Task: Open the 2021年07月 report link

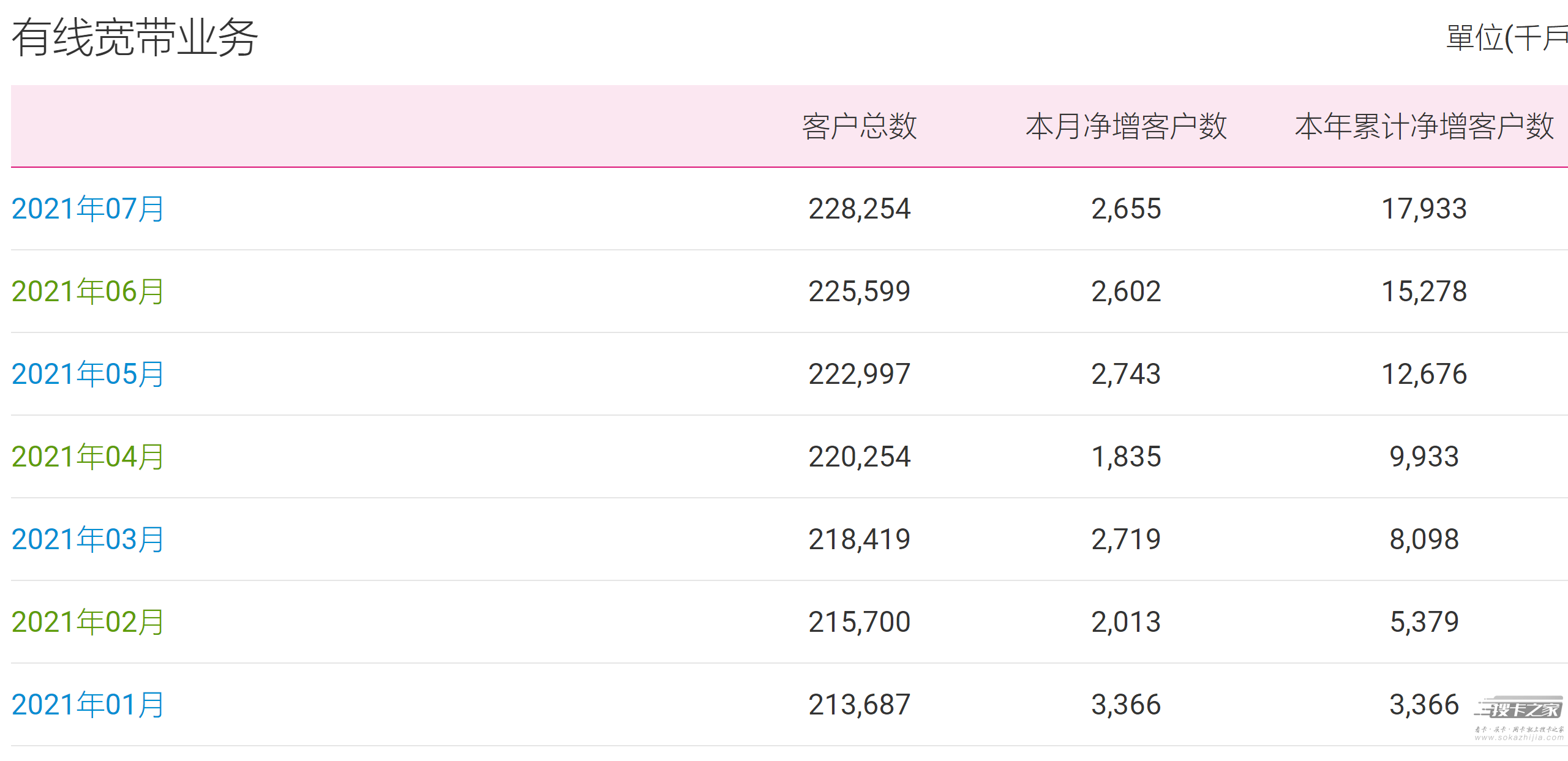Action: click(x=88, y=209)
